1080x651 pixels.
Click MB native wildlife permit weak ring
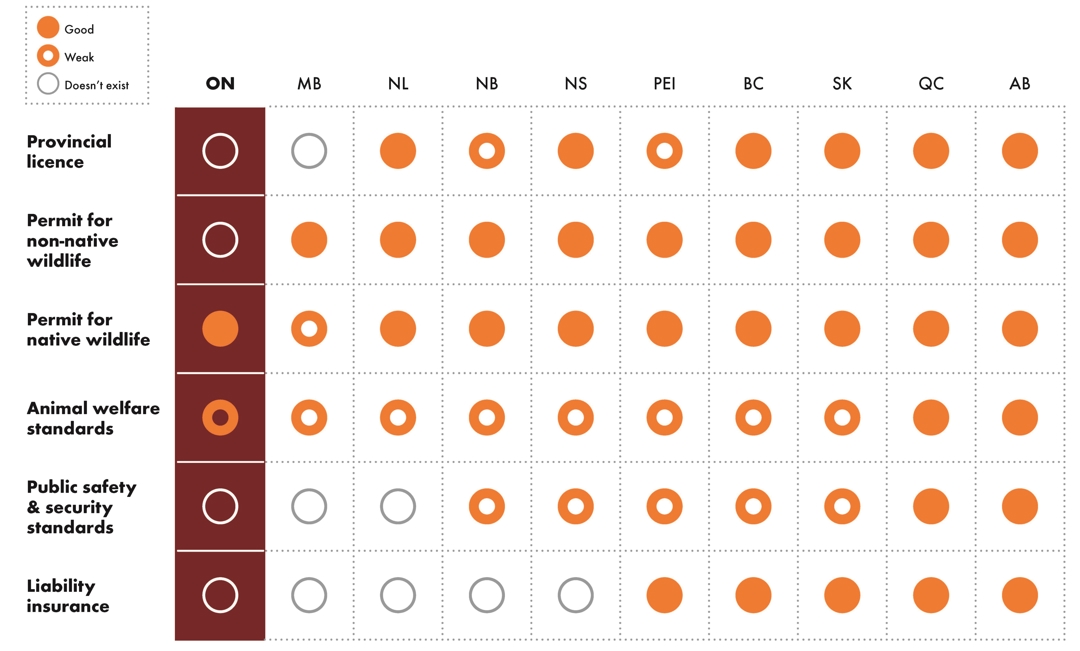(309, 329)
